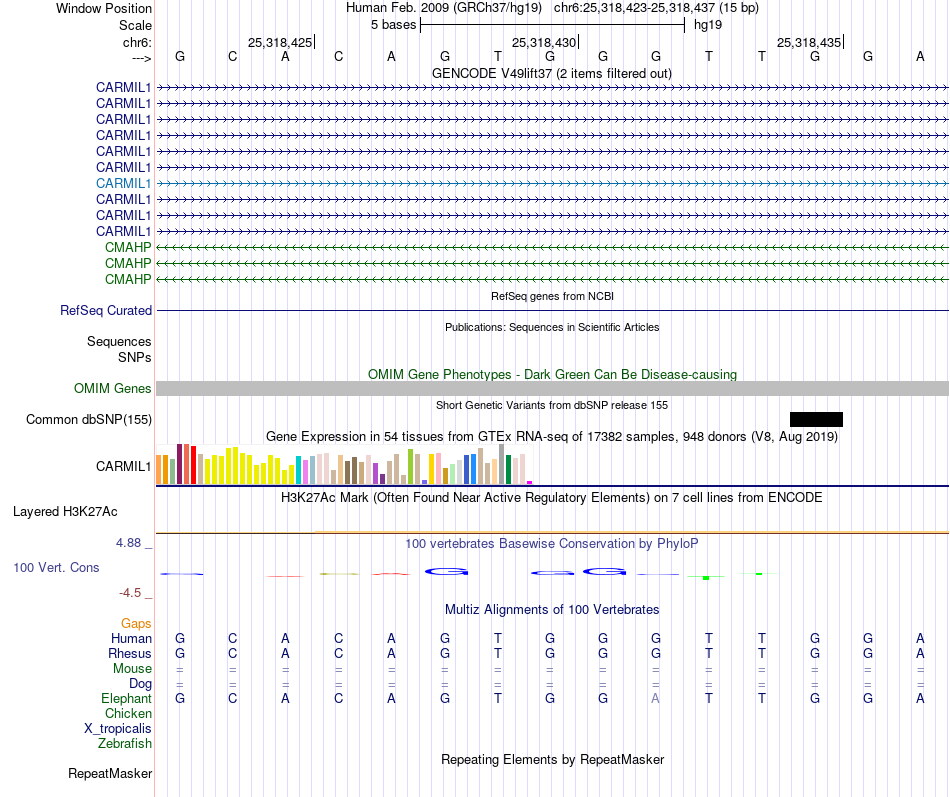Viewport: 950px width, 797px height.
Task: Click the gray OMIM Genes bar
Action: (552, 388)
